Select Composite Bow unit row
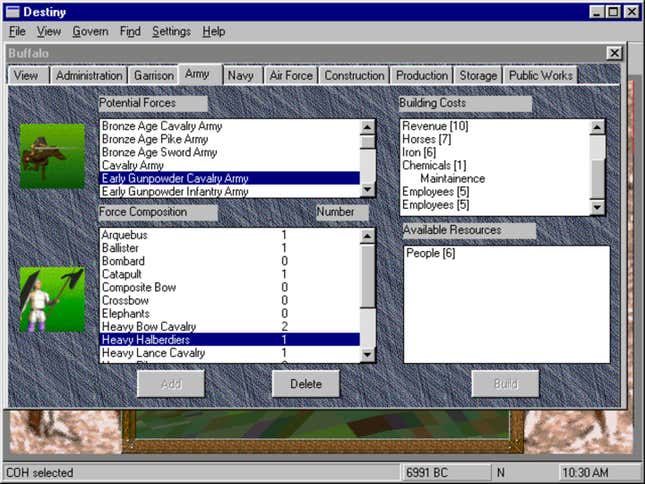645x484 pixels. pyautogui.click(x=230, y=287)
